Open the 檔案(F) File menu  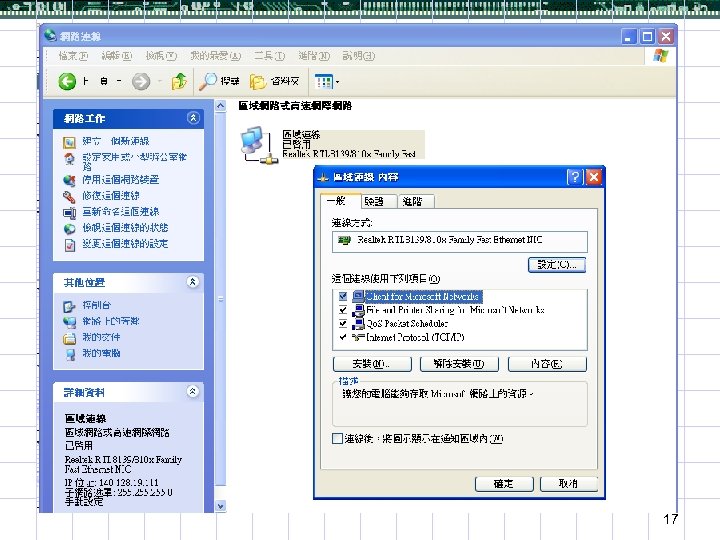(73, 56)
